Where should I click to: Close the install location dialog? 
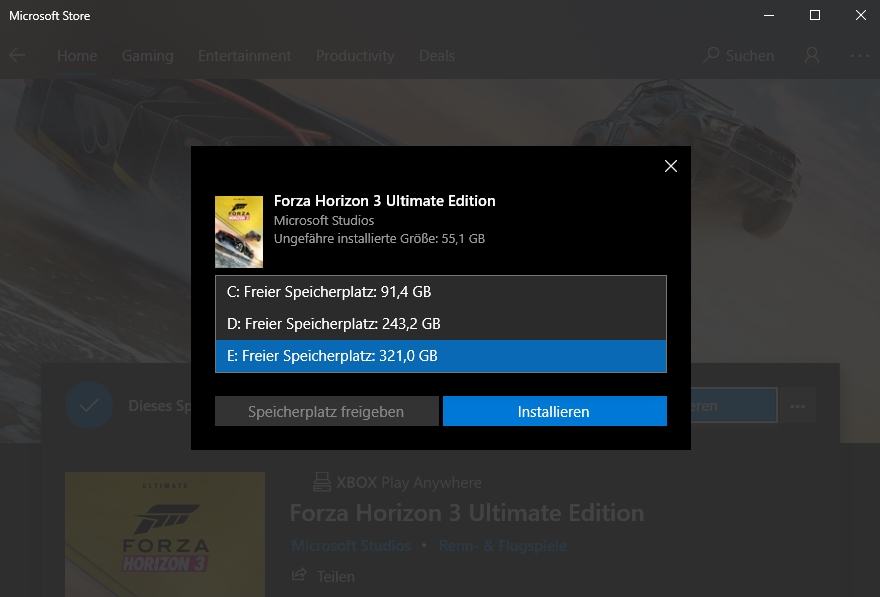pos(671,166)
